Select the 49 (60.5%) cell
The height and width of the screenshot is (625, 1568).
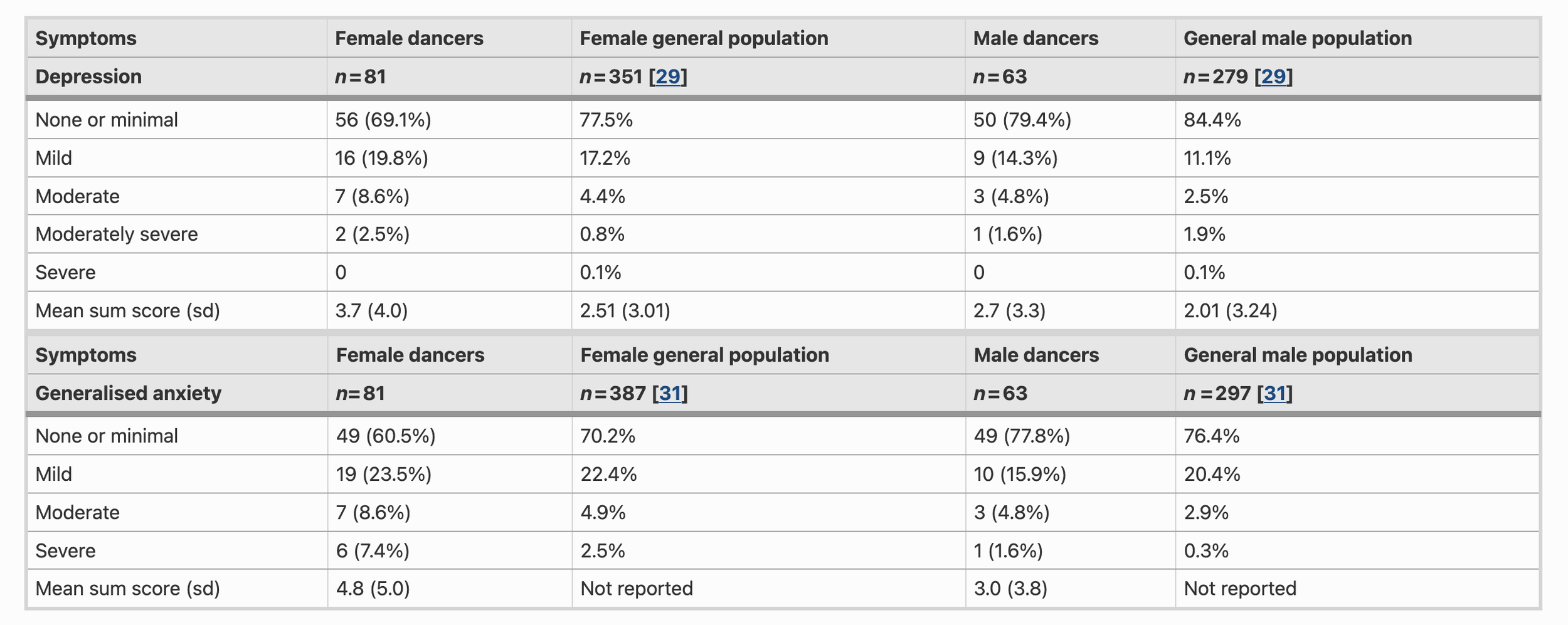pos(386,436)
